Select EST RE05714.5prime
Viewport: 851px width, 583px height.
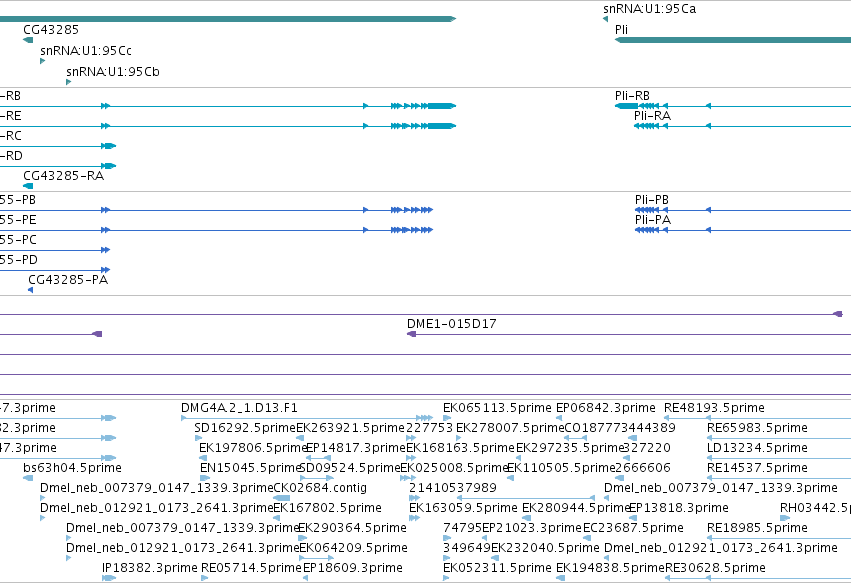[251, 568]
